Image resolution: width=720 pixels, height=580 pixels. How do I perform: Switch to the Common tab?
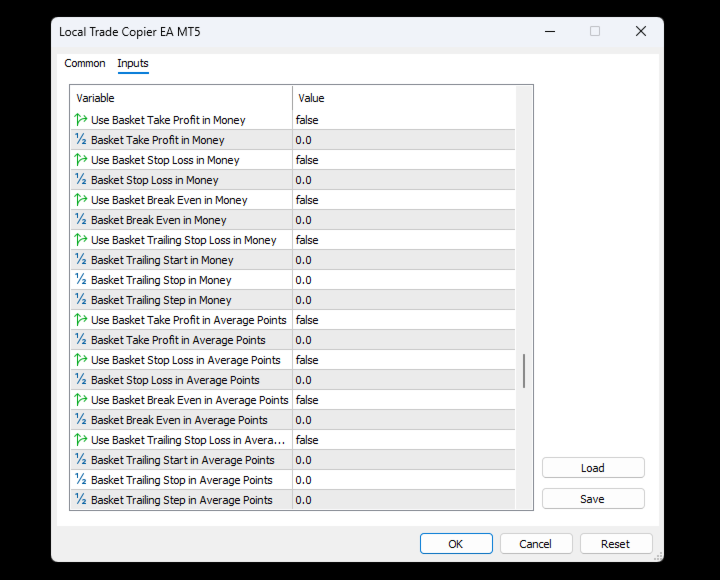(84, 63)
